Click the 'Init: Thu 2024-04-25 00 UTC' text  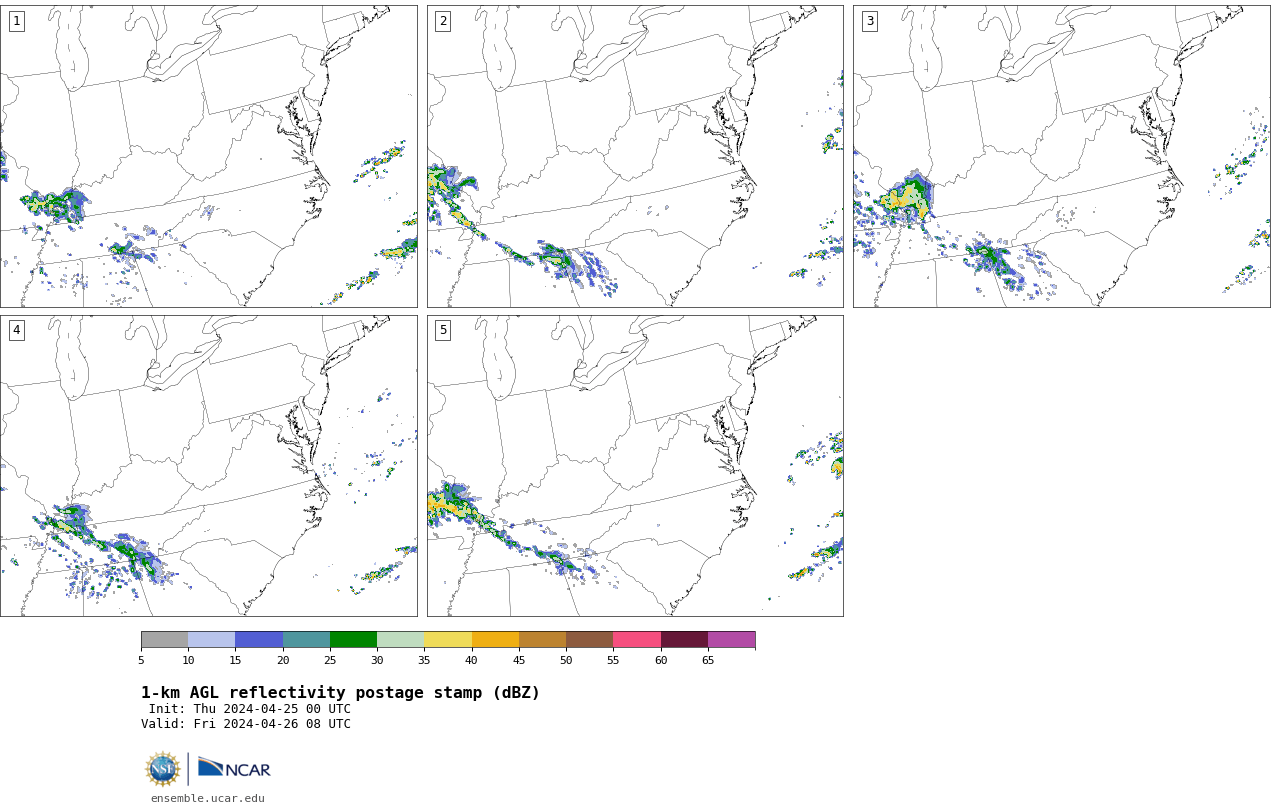pyautogui.click(x=250, y=709)
